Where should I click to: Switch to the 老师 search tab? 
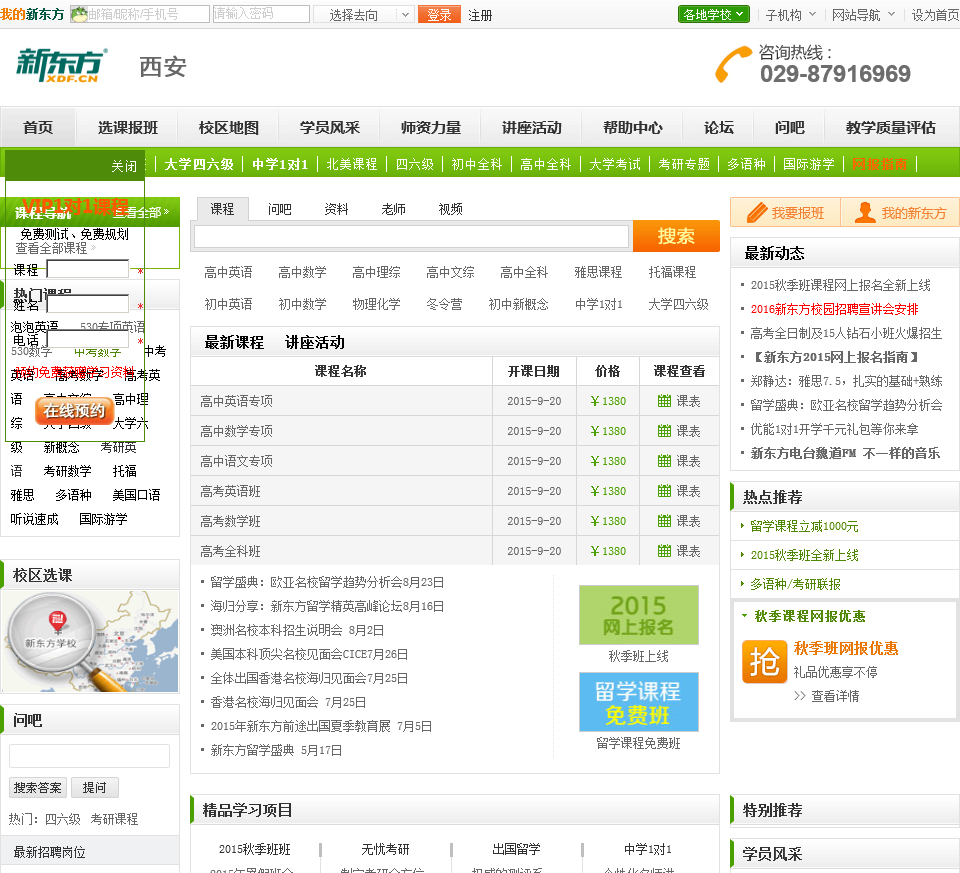(x=394, y=209)
